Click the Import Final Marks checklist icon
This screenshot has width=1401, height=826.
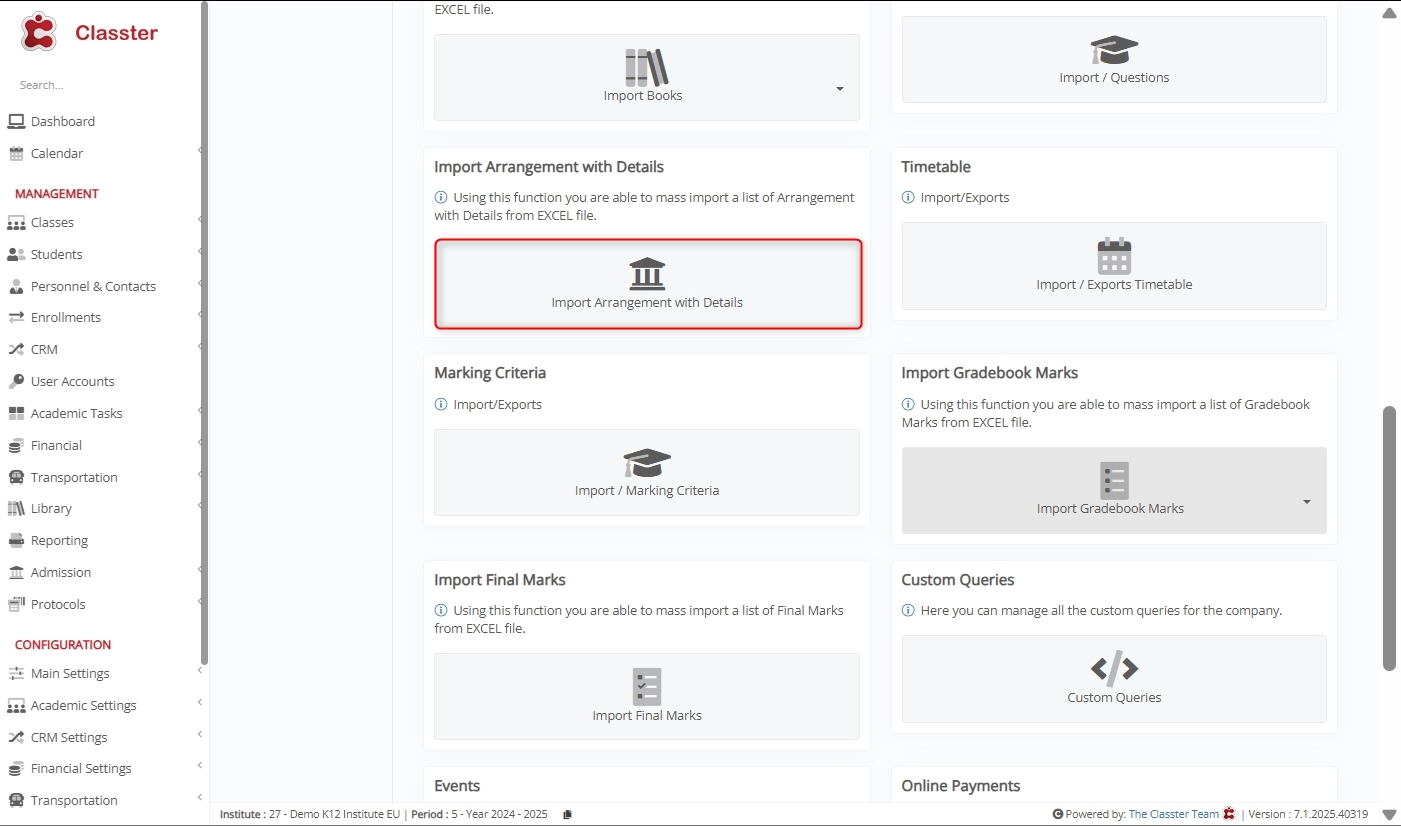point(646,687)
